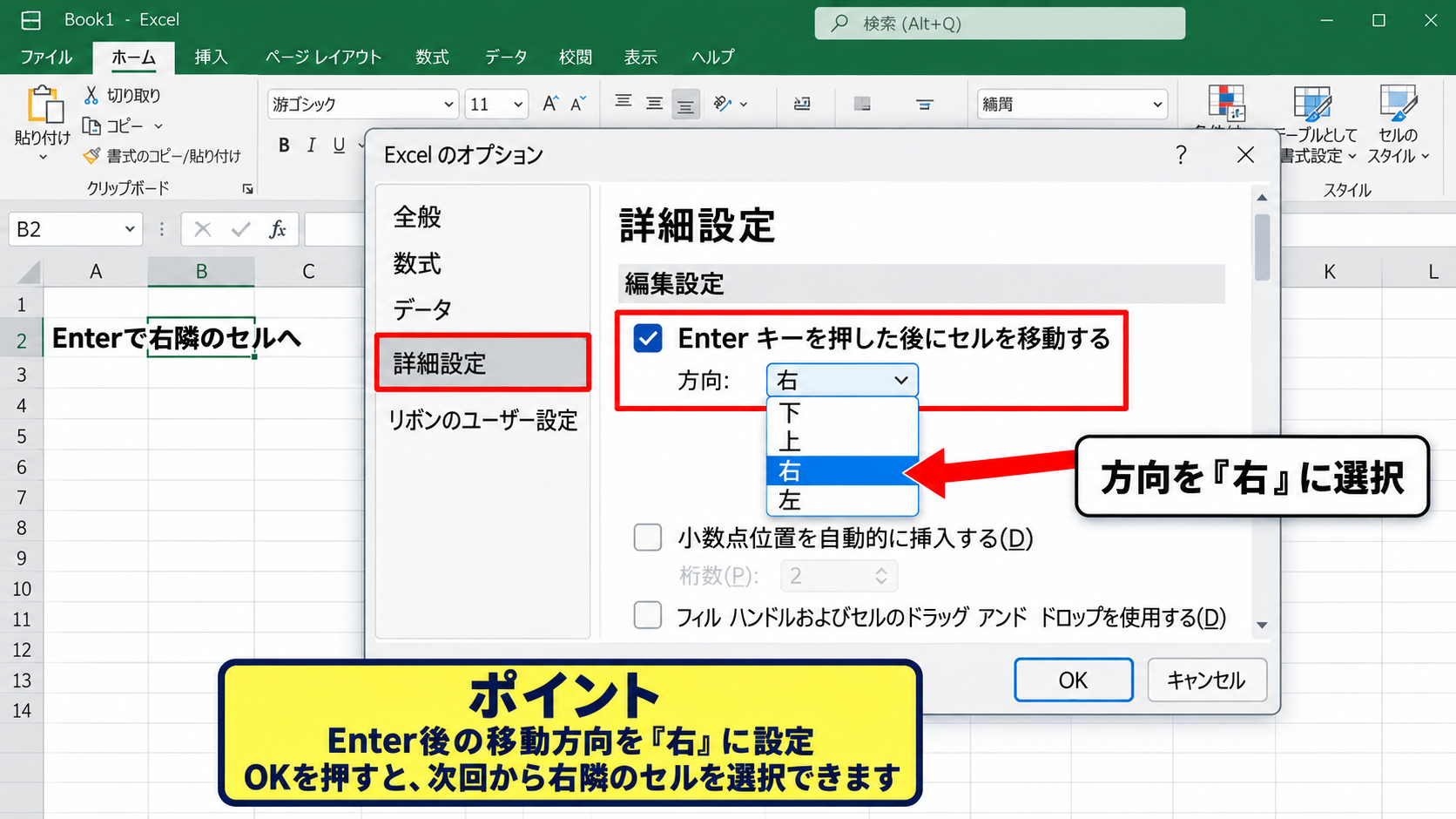
Task: Expand the 貼り付け paste options arrow
Action: pyautogui.click(x=43, y=159)
